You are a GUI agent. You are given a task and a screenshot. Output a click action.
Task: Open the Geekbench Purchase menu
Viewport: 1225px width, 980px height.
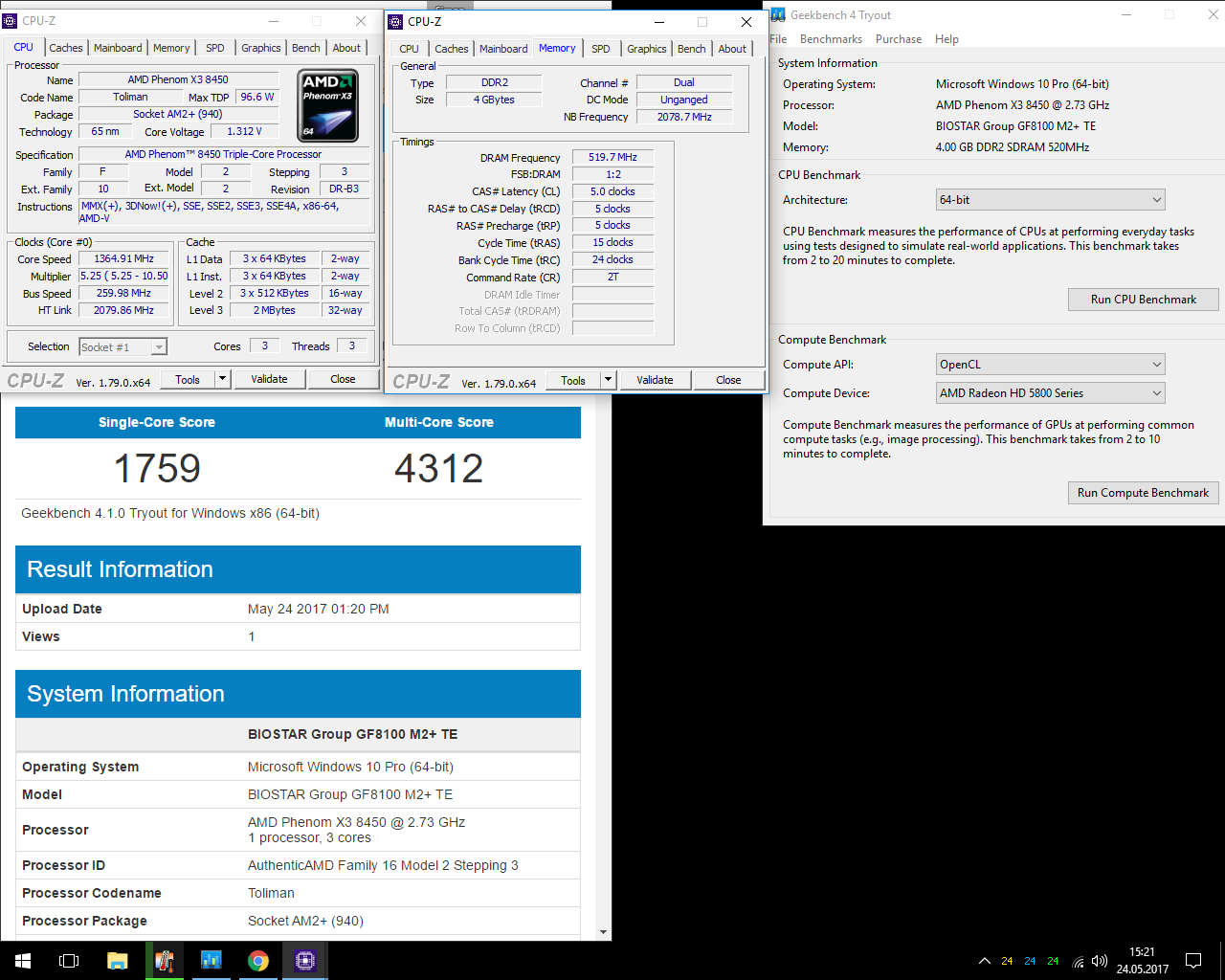[899, 39]
